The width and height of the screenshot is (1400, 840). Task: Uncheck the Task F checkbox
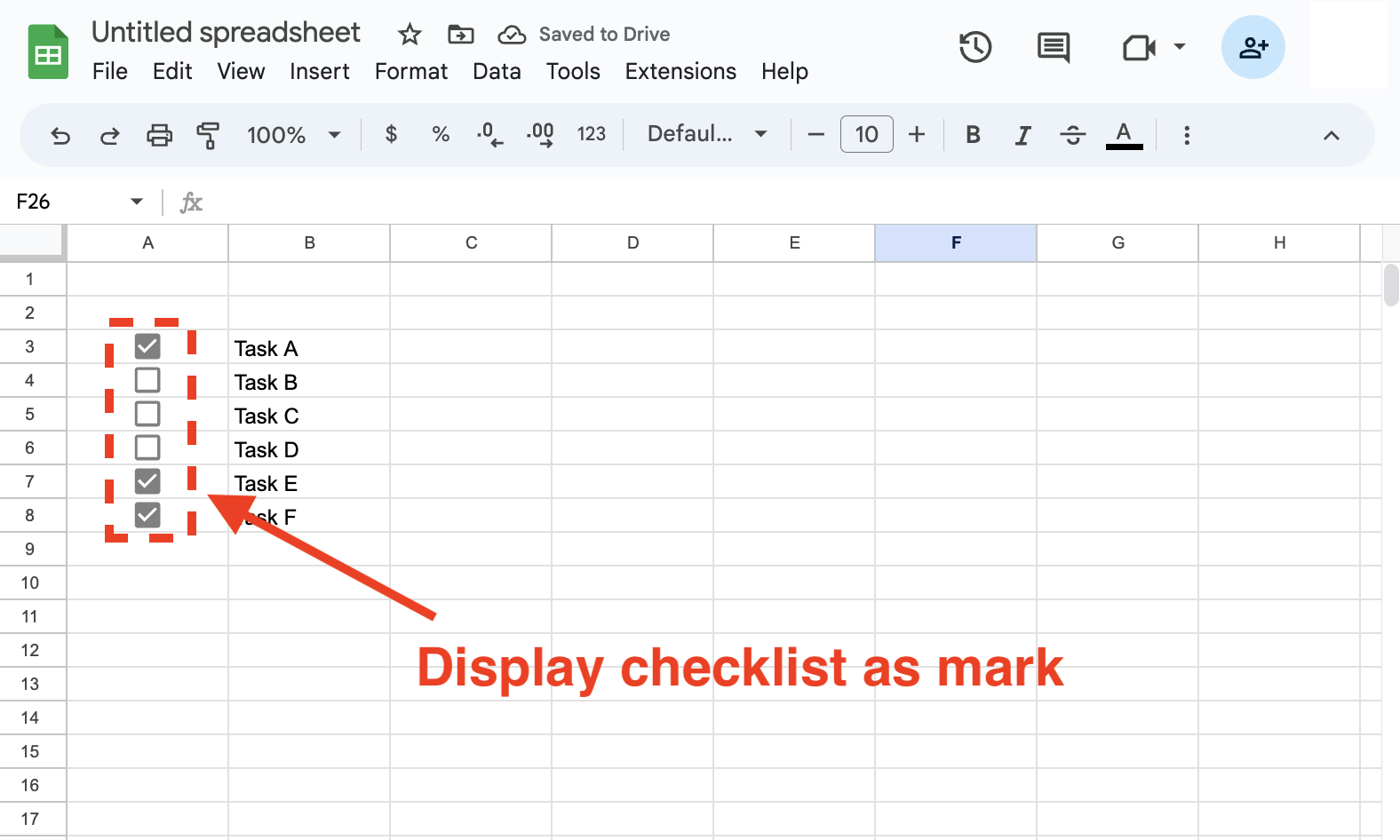point(147,515)
